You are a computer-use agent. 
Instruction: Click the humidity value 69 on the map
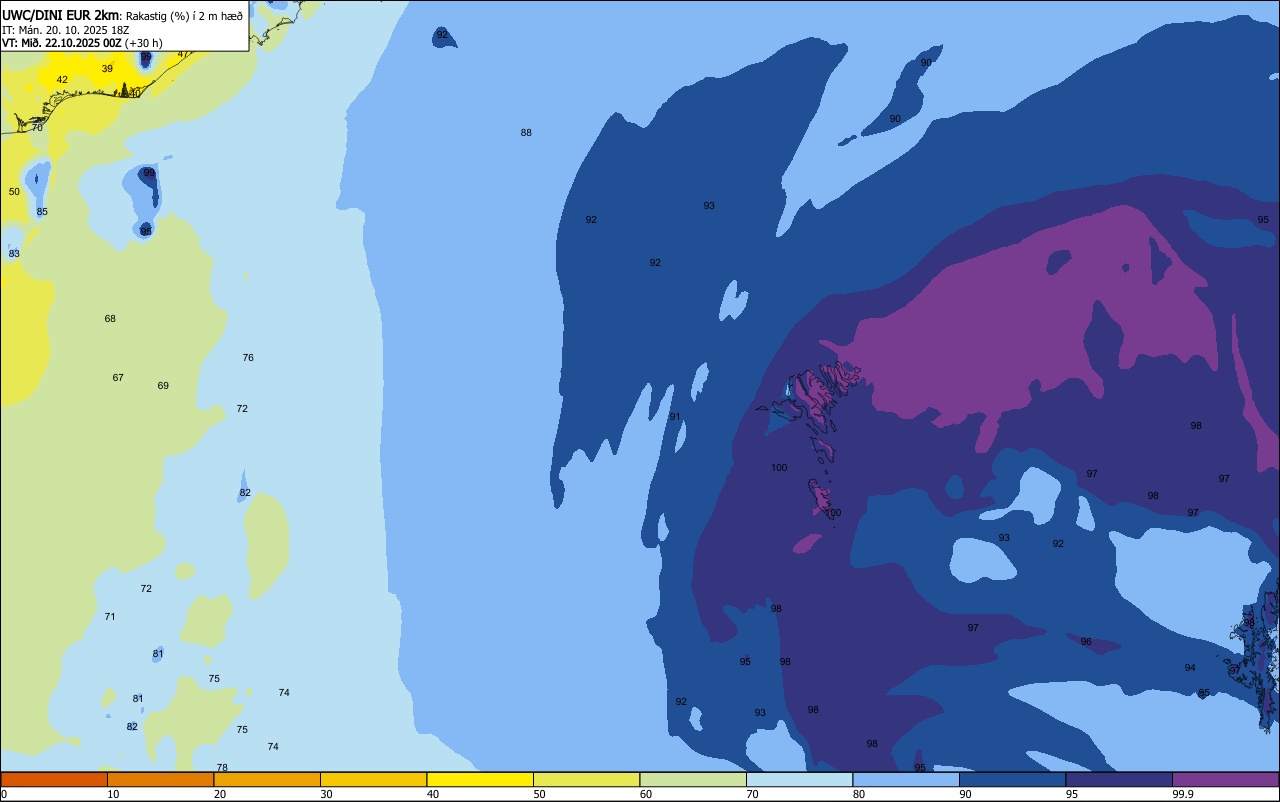point(163,386)
